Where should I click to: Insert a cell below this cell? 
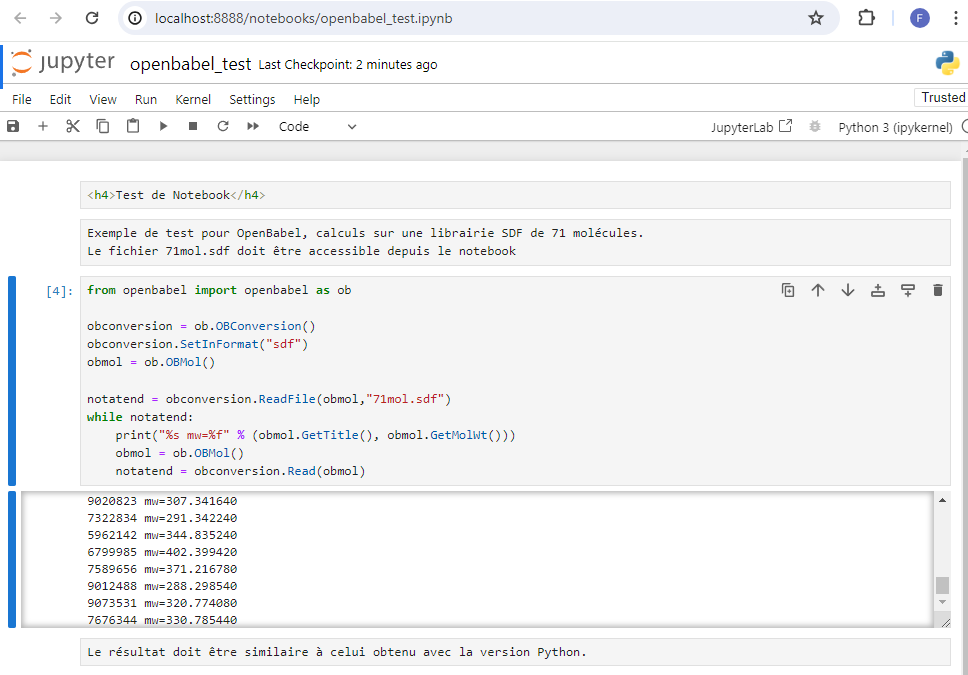[x=908, y=290]
